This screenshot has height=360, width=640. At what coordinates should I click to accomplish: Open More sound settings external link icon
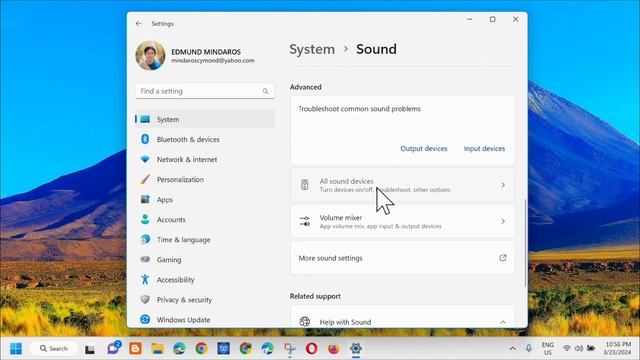pos(503,258)
